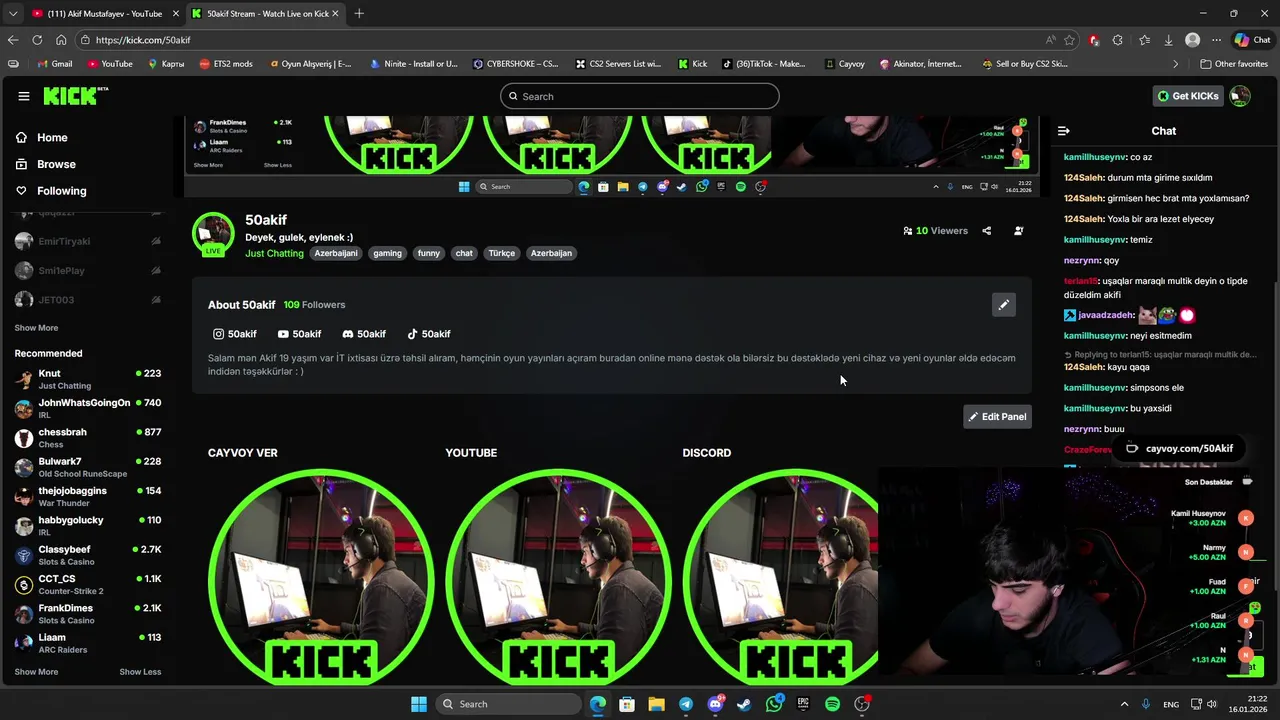Image resolution: width=1280 pixels, height=720 pixels.
Task: Open recommended channel CCT_CS
Action: (x=88, y=584)
